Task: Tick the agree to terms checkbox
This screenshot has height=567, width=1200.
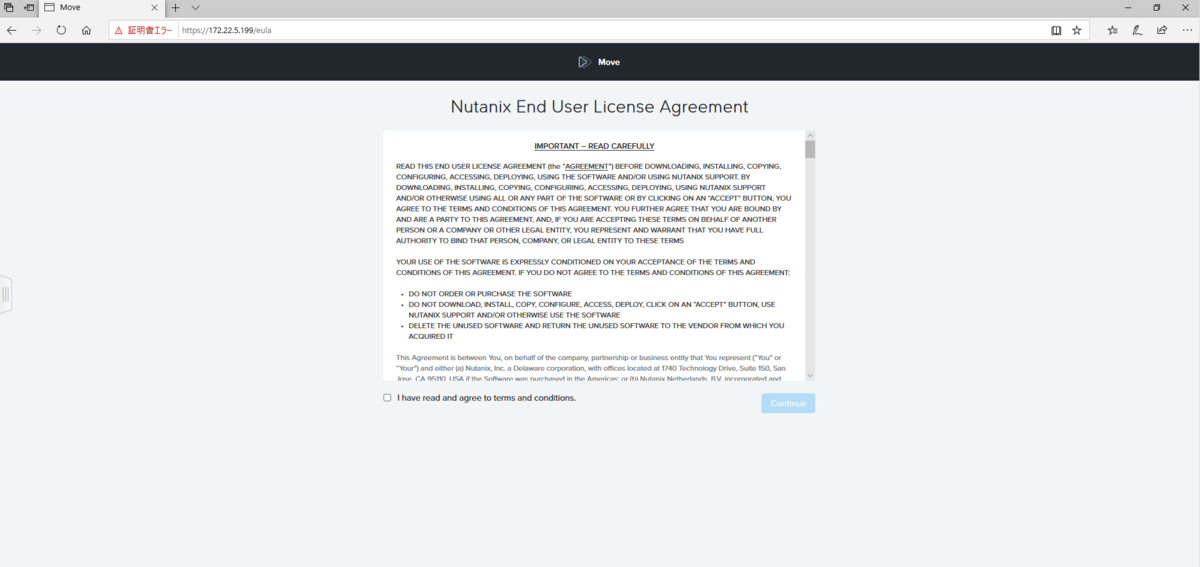Action: pyautogui.click(x=387, y=398)
